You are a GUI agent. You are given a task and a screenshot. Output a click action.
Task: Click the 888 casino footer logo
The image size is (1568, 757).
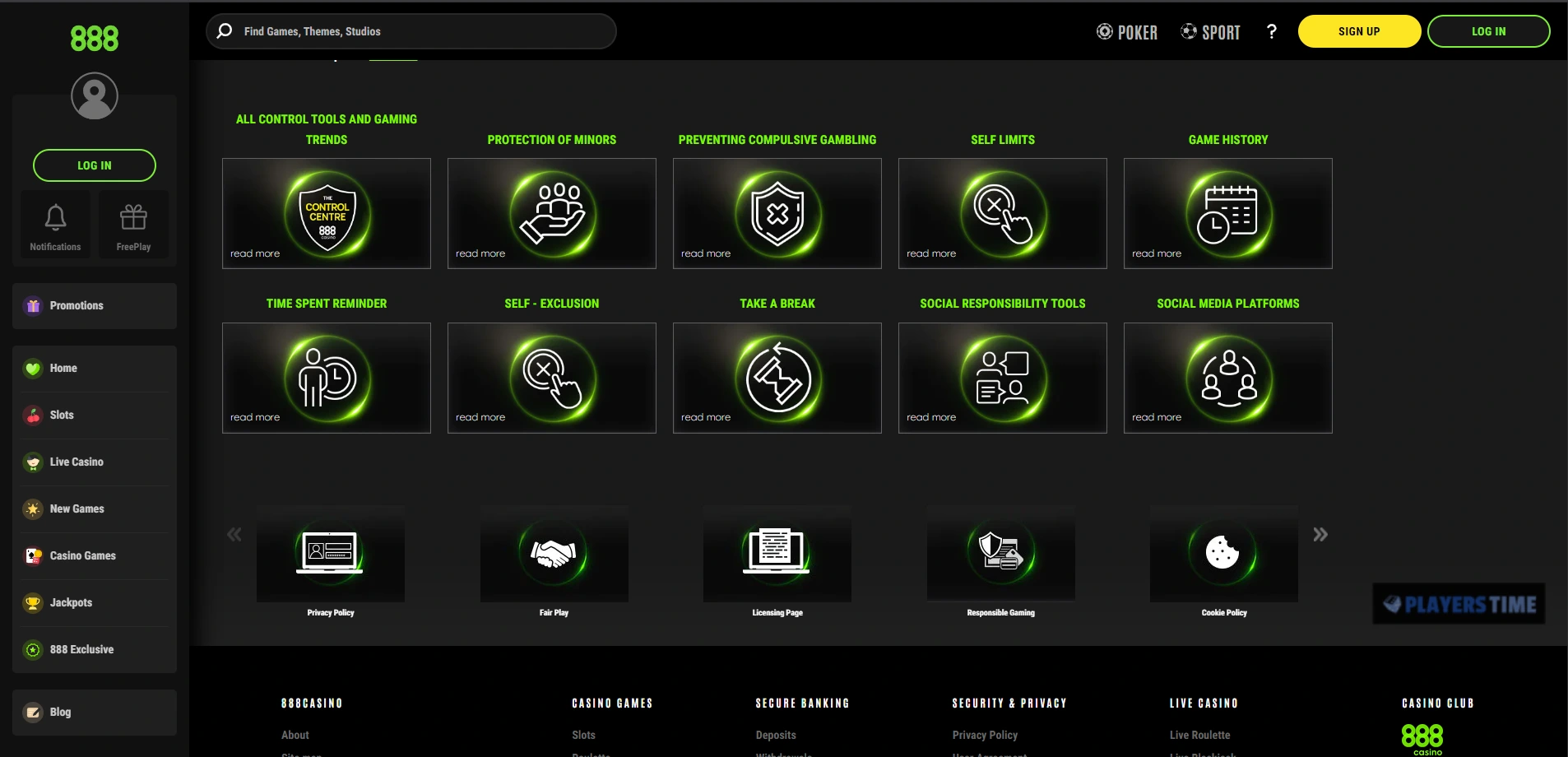[1422, 739]
